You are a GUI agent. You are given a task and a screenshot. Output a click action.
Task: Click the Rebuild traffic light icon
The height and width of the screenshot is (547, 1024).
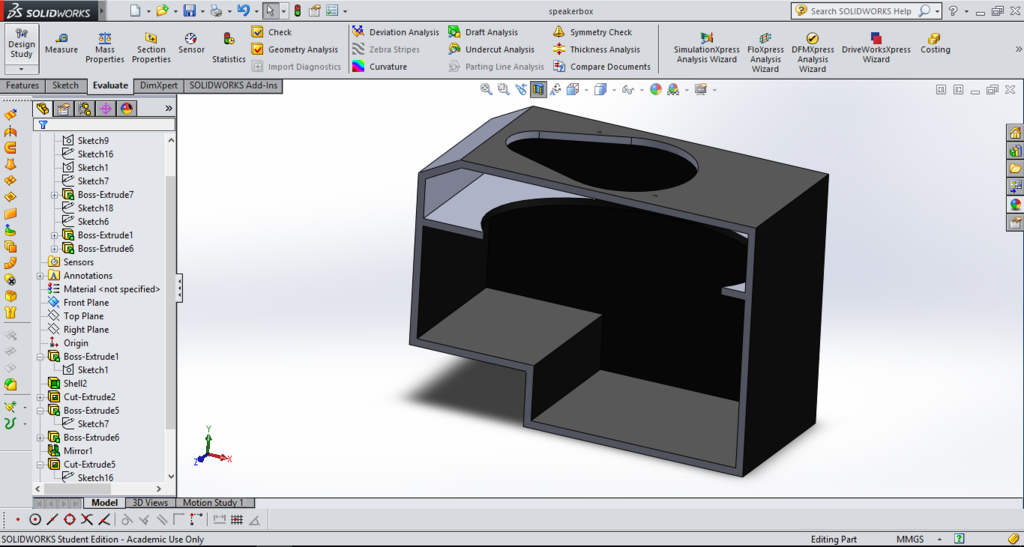[x=297, y=10]
